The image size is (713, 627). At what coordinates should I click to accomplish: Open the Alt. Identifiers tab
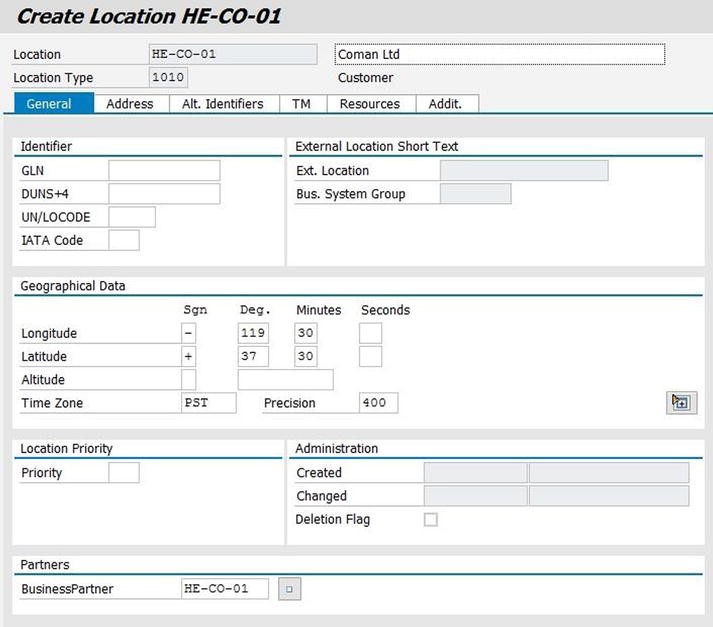coord(223,104)
